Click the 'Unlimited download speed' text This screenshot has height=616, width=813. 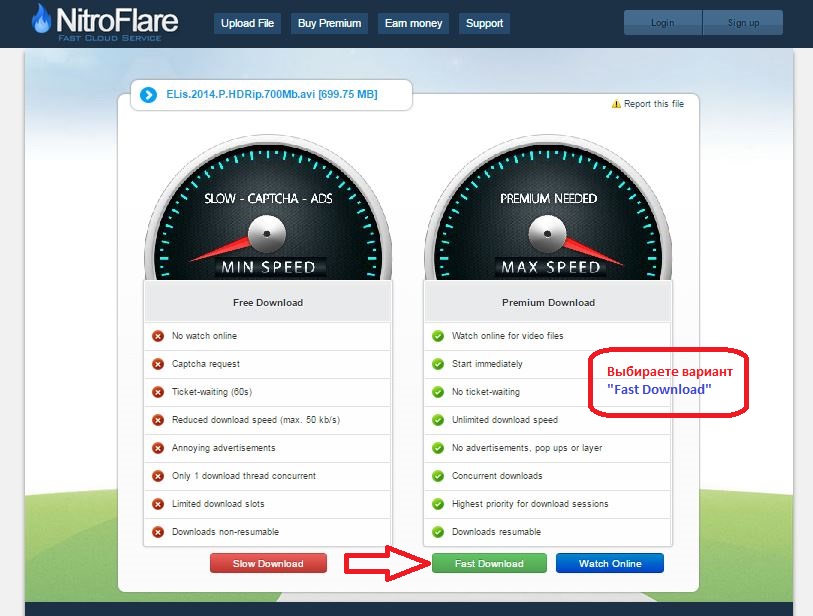(x=505, y=420)
